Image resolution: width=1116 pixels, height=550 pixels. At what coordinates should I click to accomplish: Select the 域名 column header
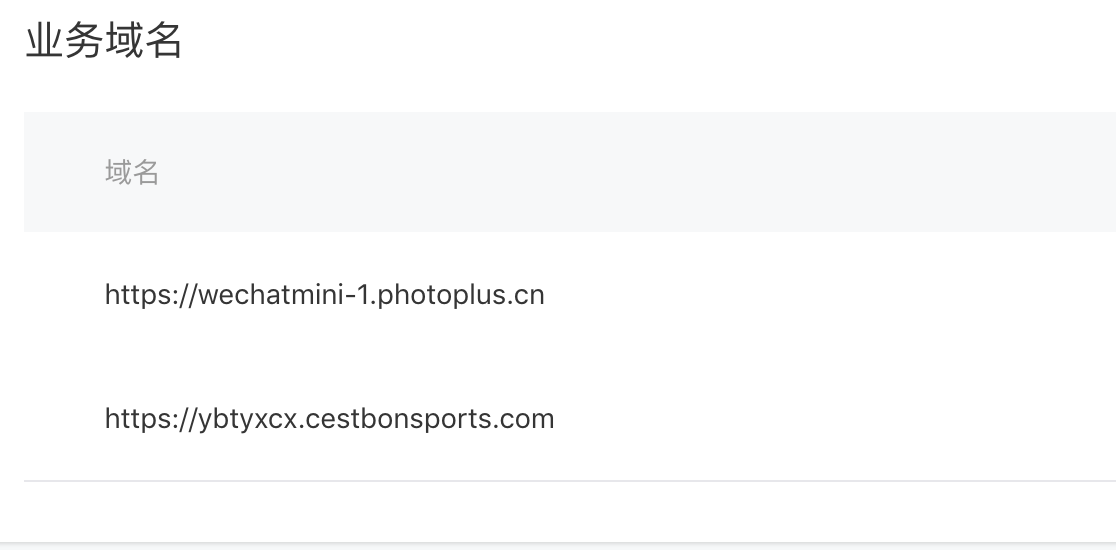click(x=132, y=172)
